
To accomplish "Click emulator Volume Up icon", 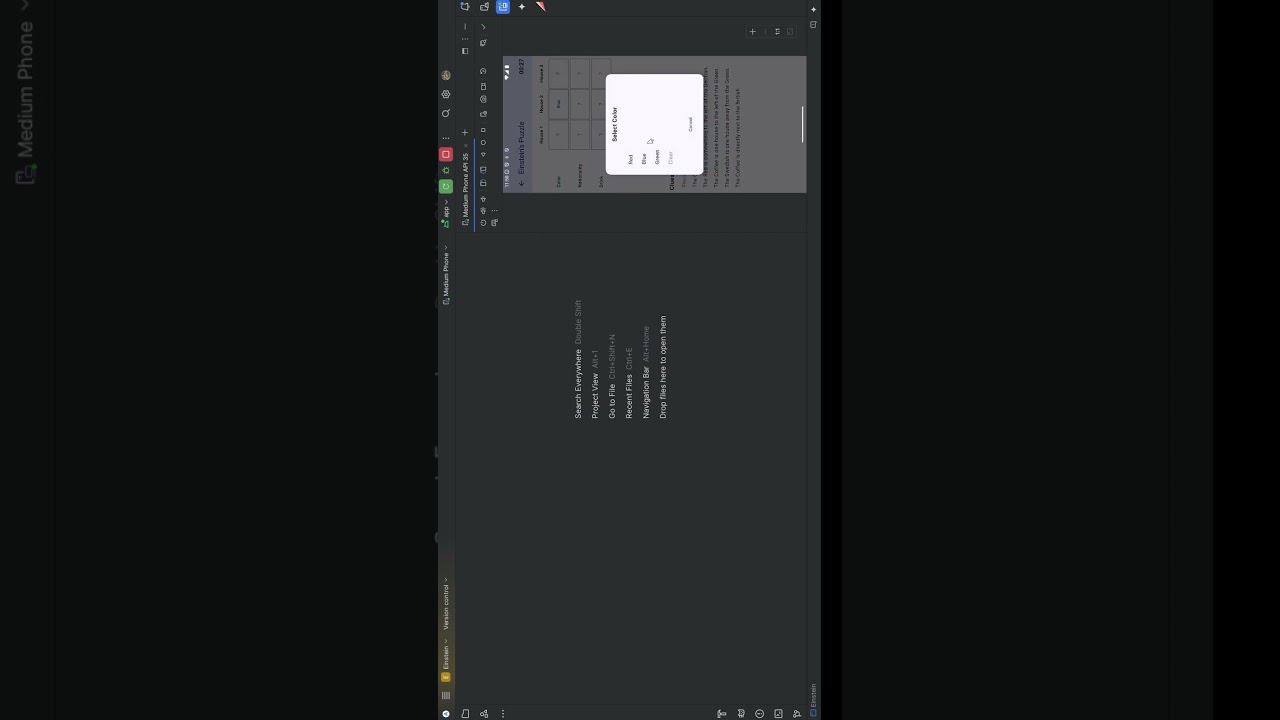I will coord(483,209).
